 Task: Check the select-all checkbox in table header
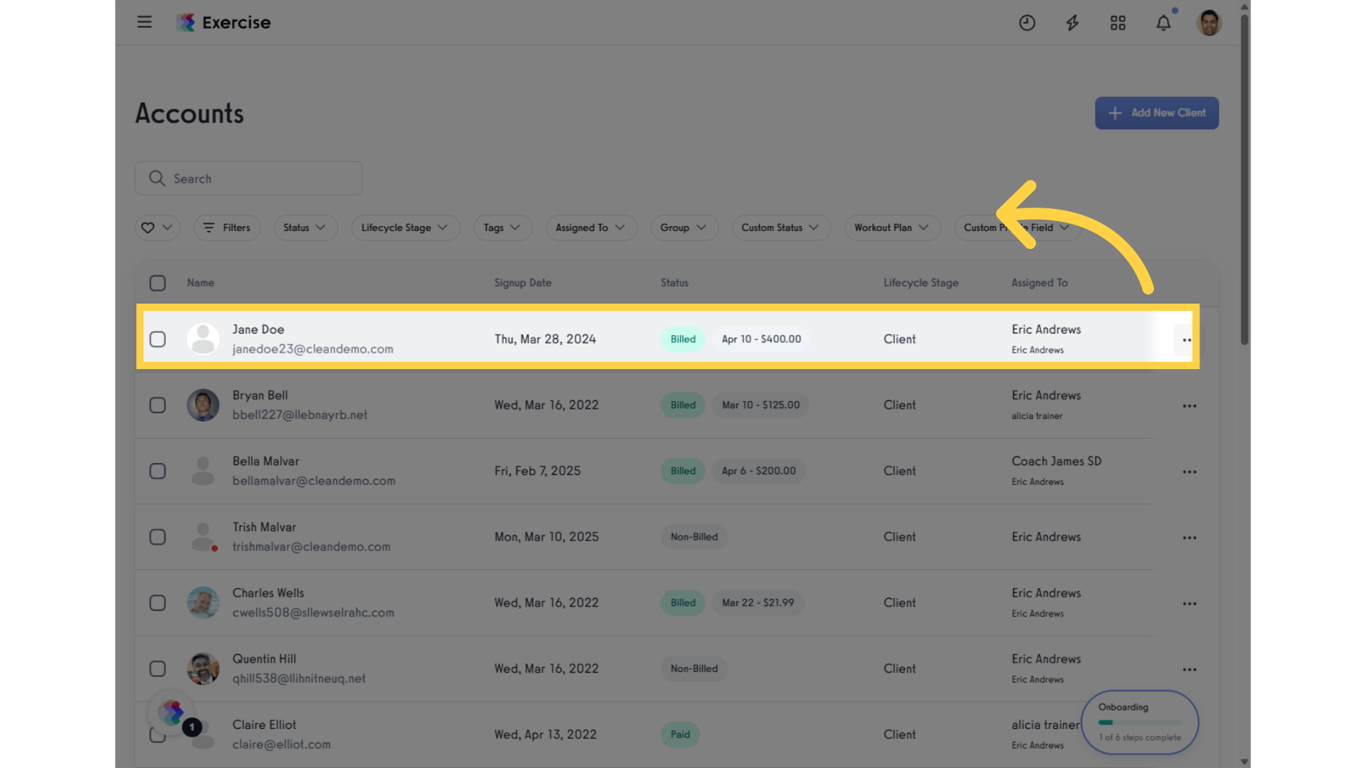point(157,283)
